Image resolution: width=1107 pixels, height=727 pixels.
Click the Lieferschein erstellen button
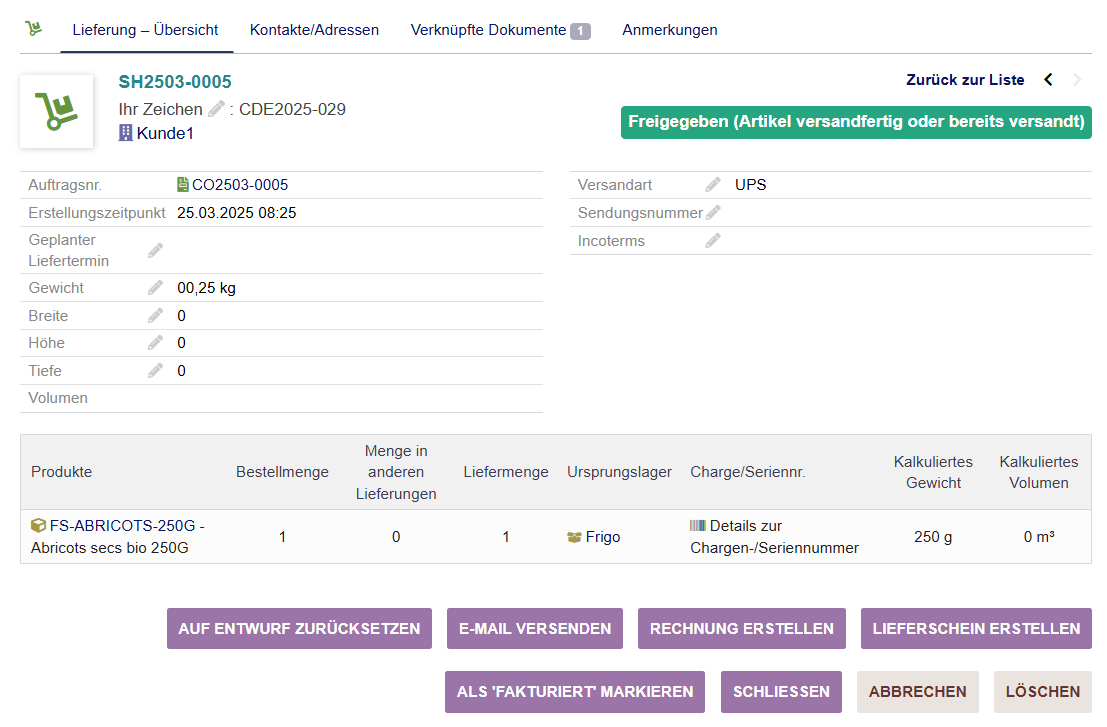coord(976,629)
